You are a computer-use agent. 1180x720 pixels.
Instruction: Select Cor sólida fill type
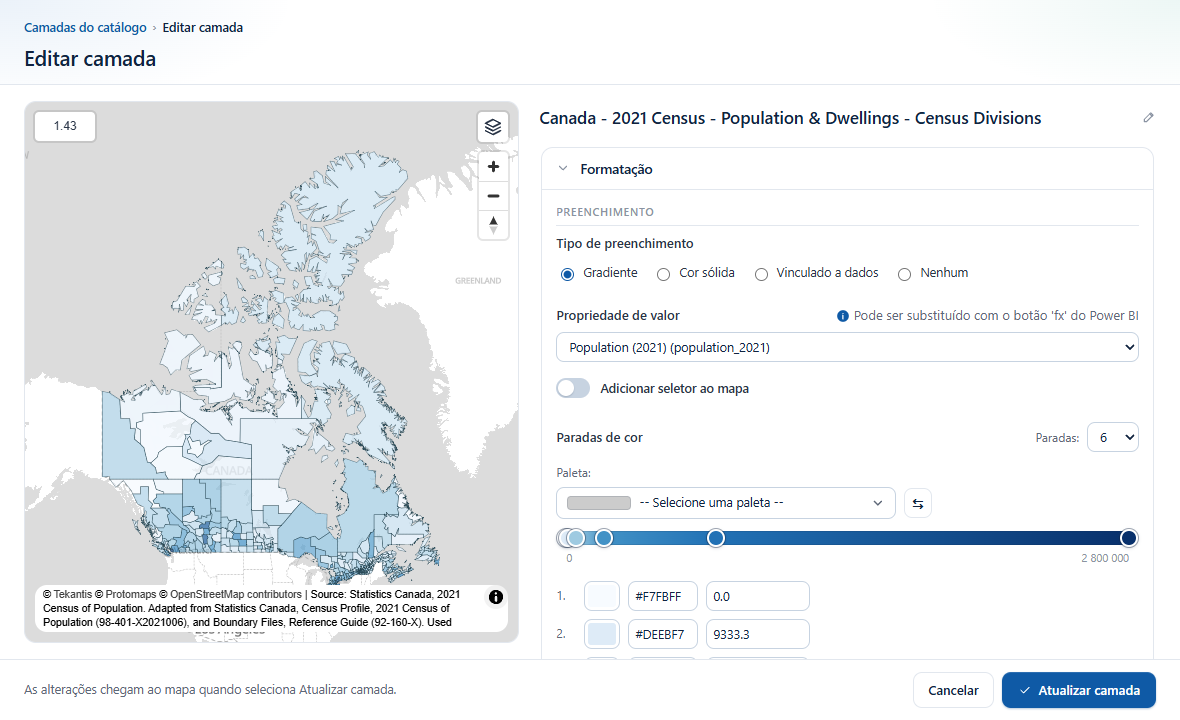pos(663,274)
